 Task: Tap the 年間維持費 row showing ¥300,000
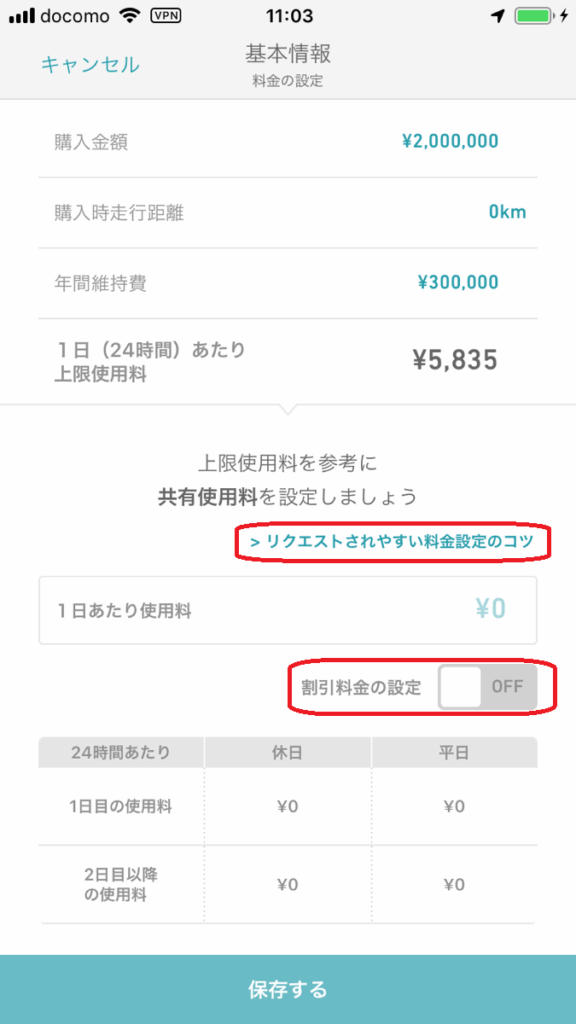point(288,283)
